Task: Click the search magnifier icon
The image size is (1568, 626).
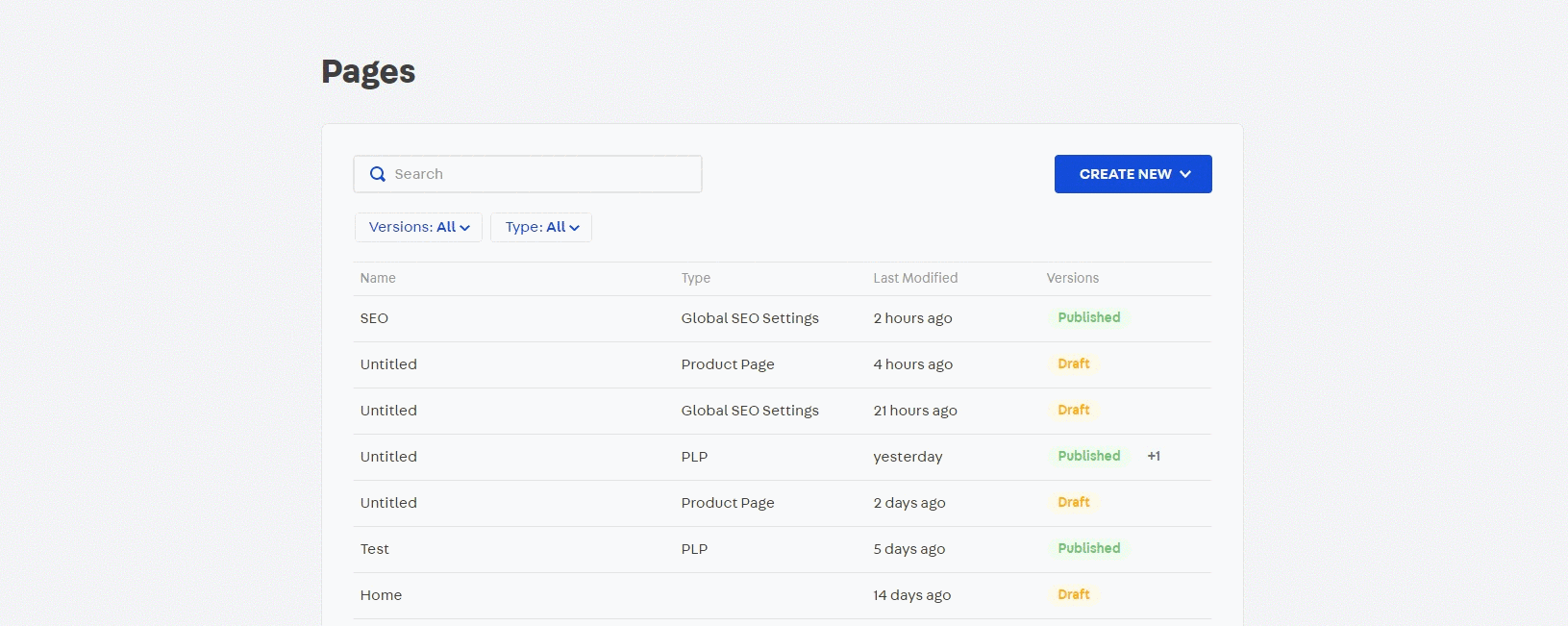Action: (378, 174)
